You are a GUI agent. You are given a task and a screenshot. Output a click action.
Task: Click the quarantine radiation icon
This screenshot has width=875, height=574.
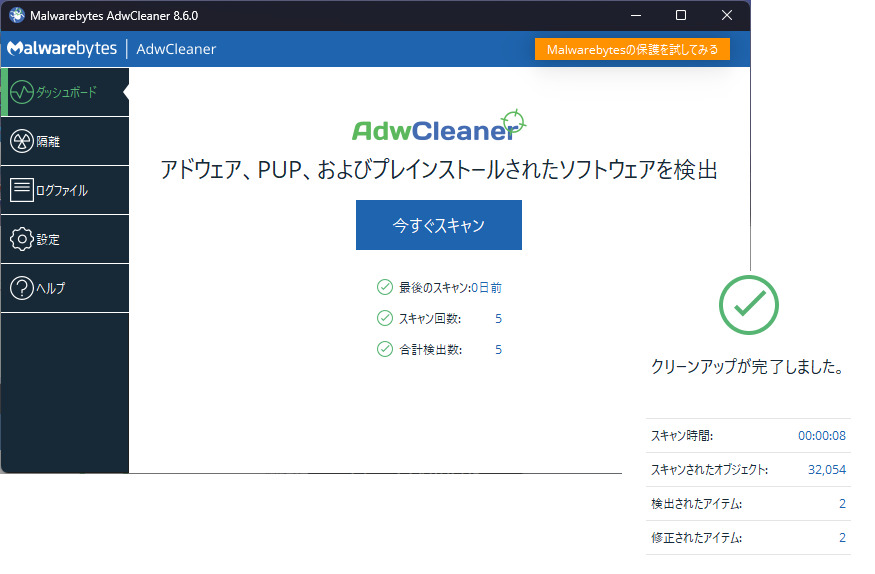(22, 141)
